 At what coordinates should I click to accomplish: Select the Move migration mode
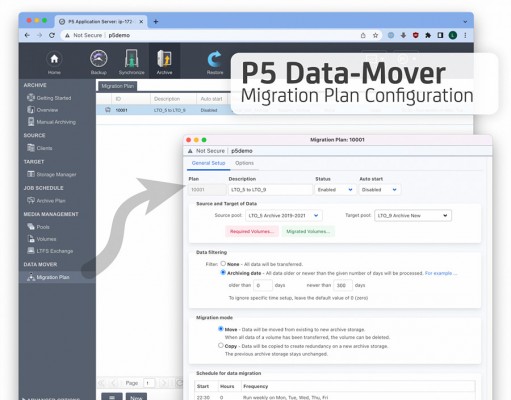tap(220, 329)
